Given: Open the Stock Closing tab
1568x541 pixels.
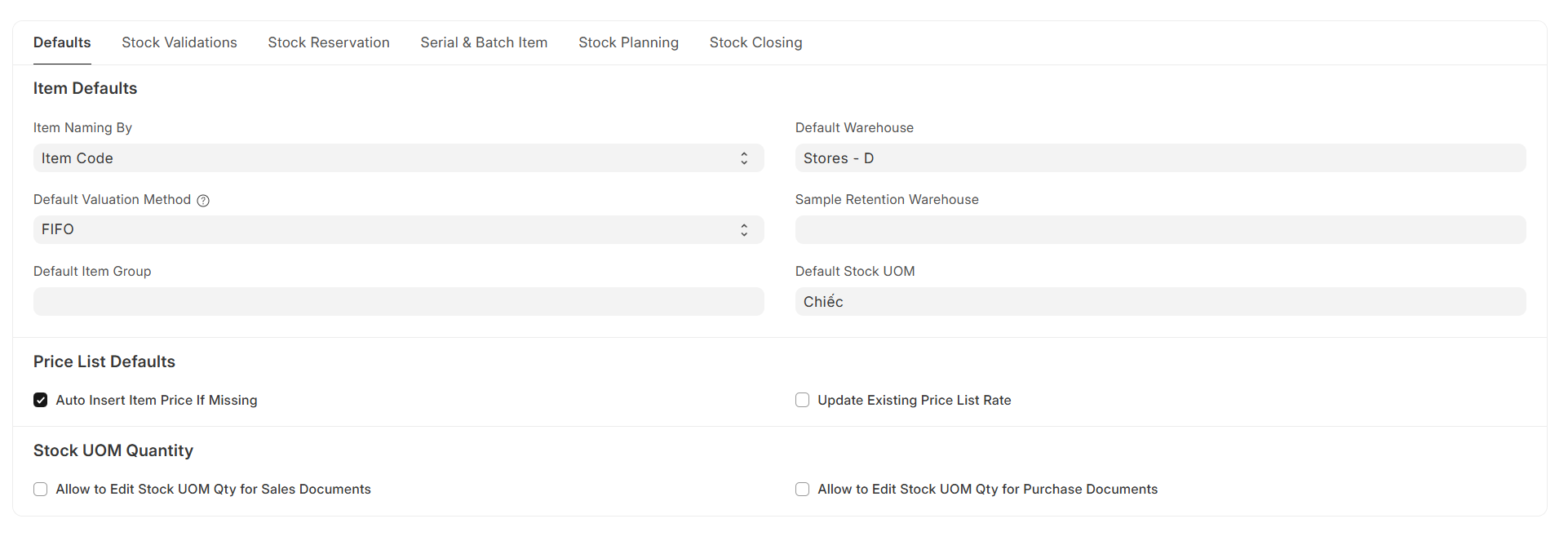Looking at the screenshot, I should coord(755,42).
